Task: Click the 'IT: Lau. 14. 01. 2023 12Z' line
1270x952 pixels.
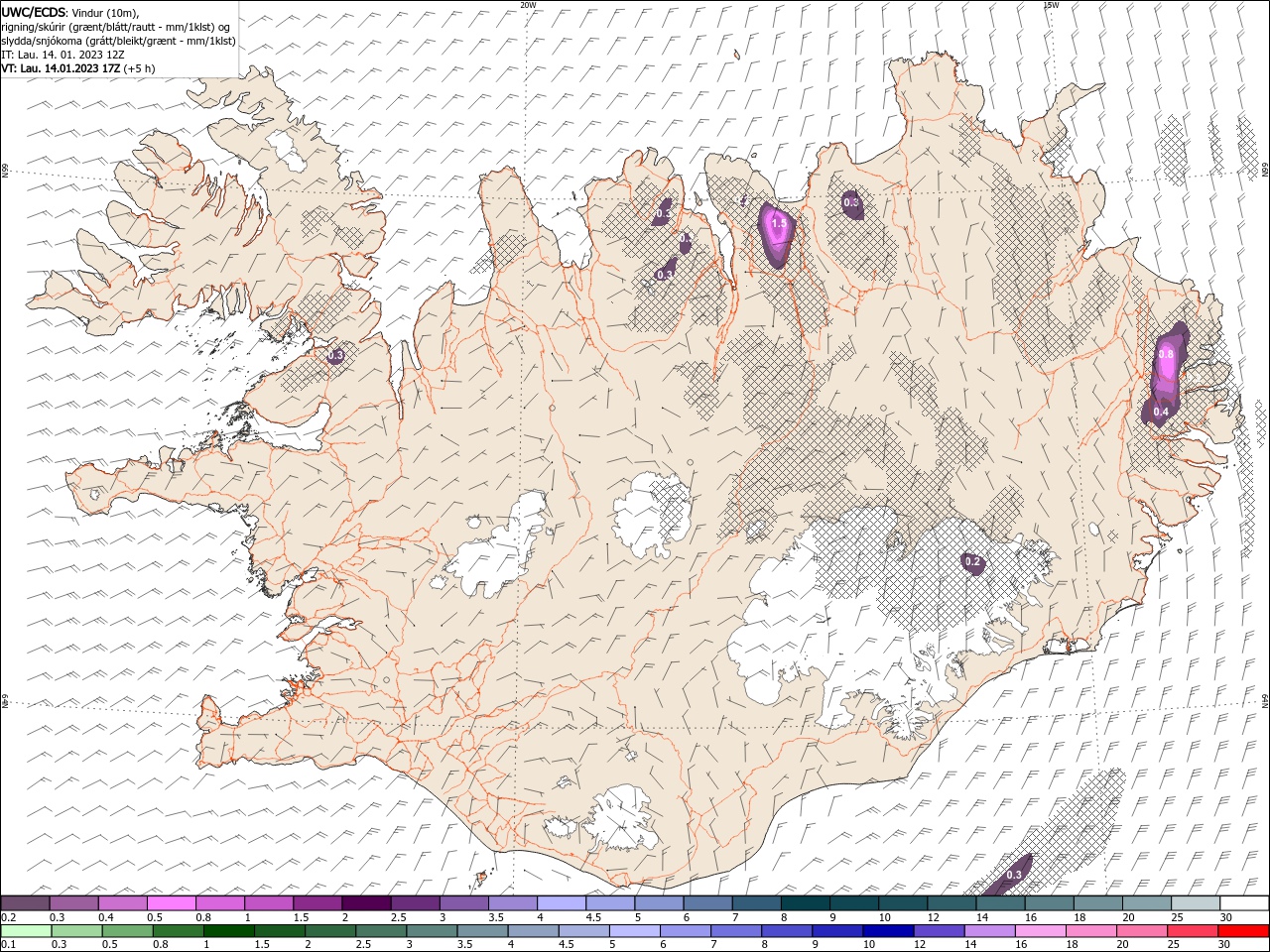Action: 63,55
